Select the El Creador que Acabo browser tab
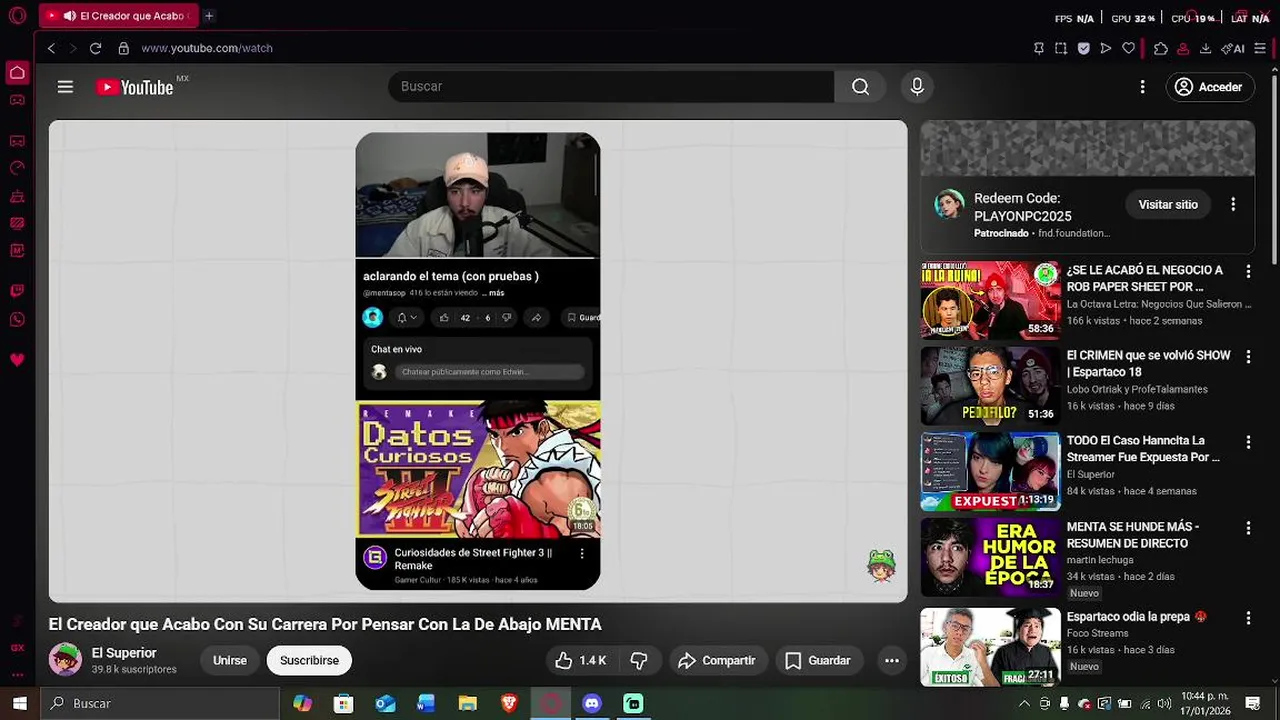 (119, 16)
